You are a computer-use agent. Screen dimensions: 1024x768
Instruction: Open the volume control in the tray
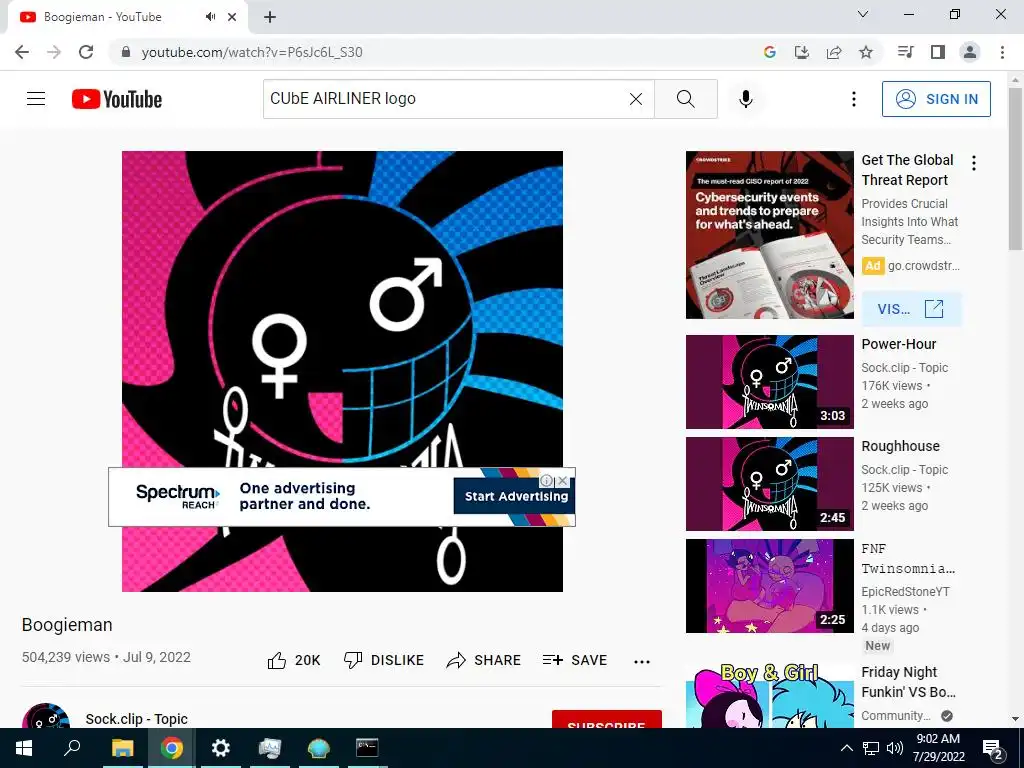click(x=895, y=748)
